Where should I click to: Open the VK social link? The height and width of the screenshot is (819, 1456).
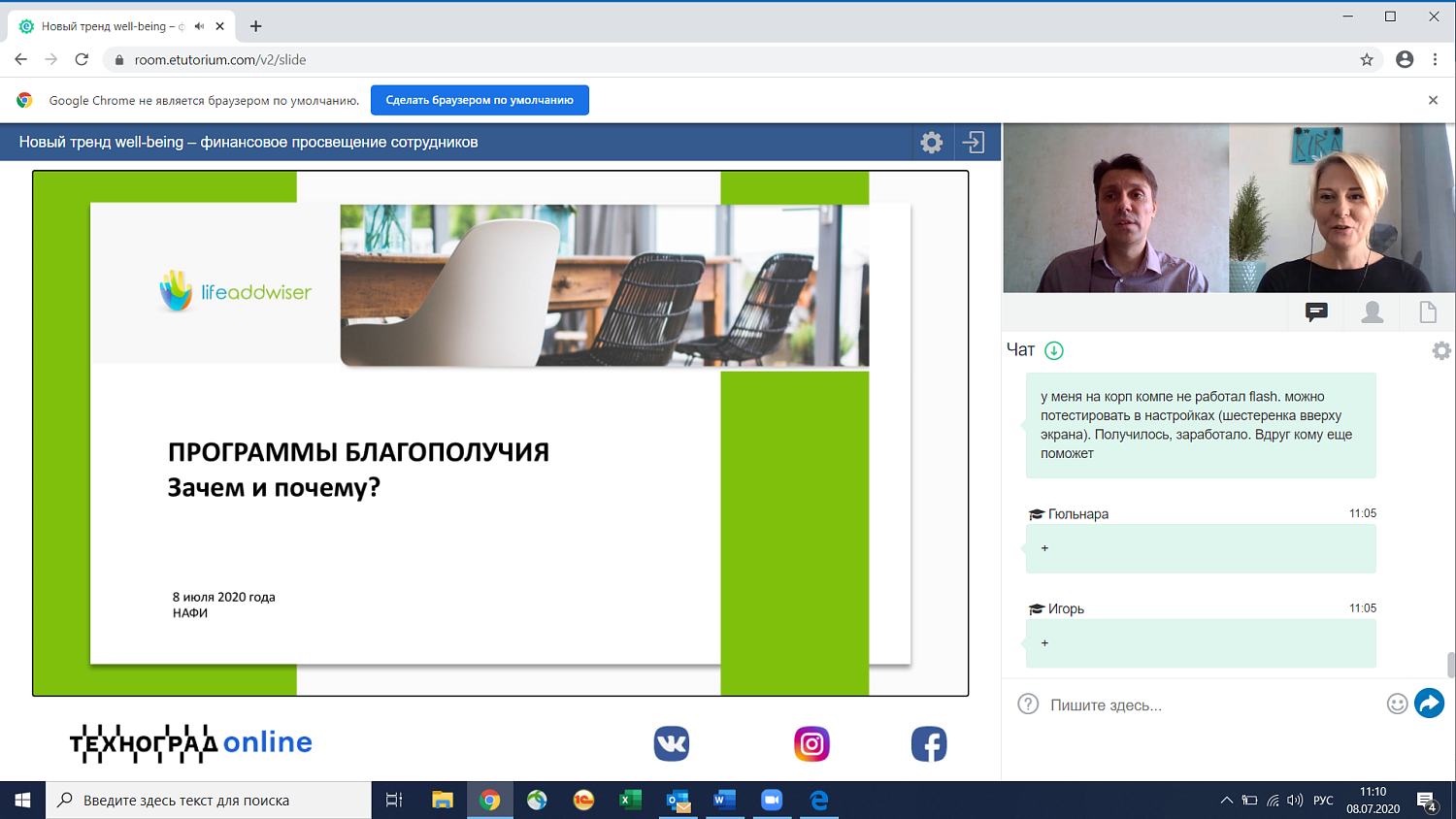click(672, 744)
